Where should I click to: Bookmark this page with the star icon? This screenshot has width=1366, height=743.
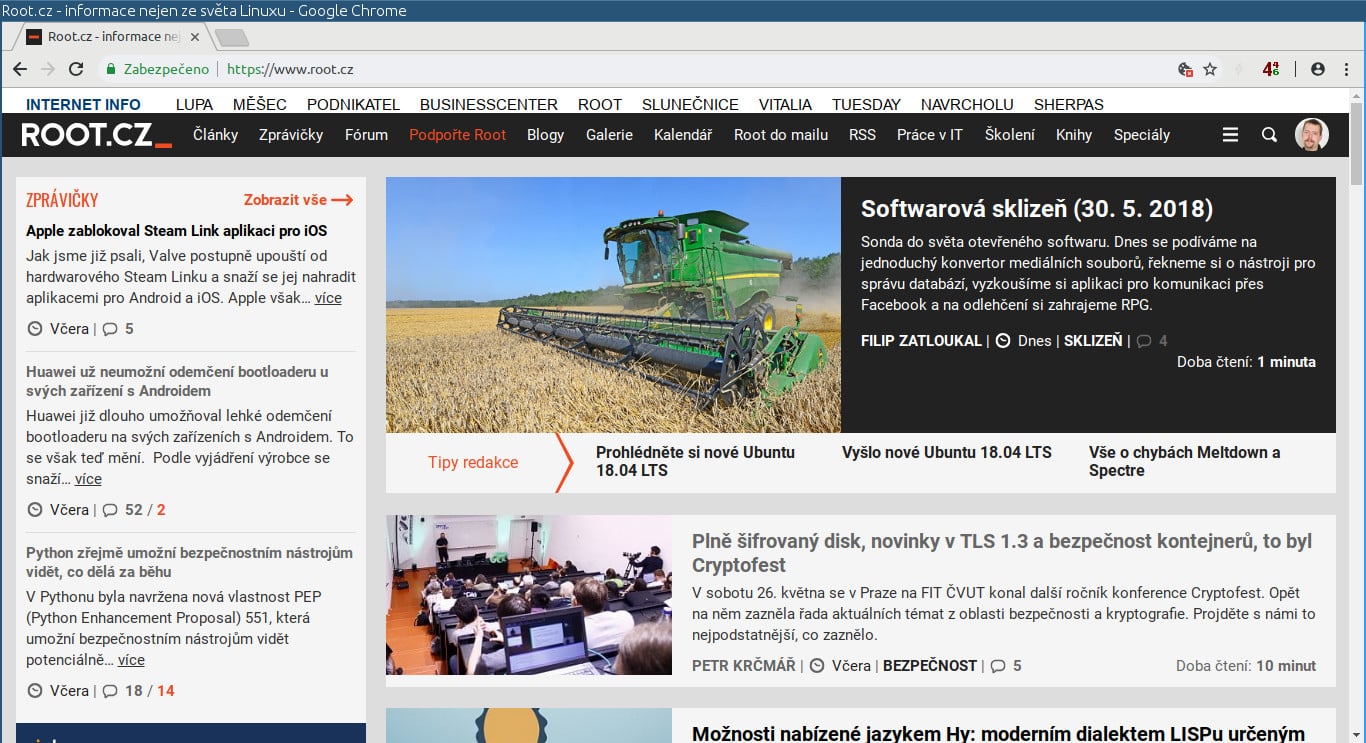click(1210, 69)
